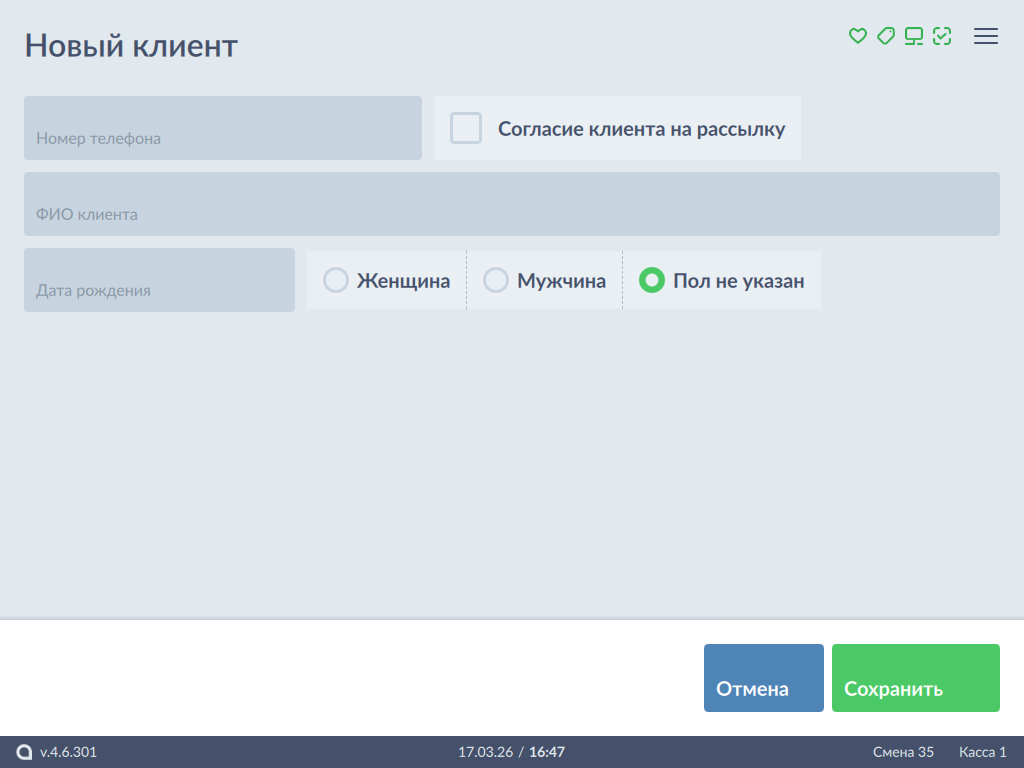This screenshot has height=768, width=1024.
Task: Click the green price tag icon
Action: click(x=885, y=36)
